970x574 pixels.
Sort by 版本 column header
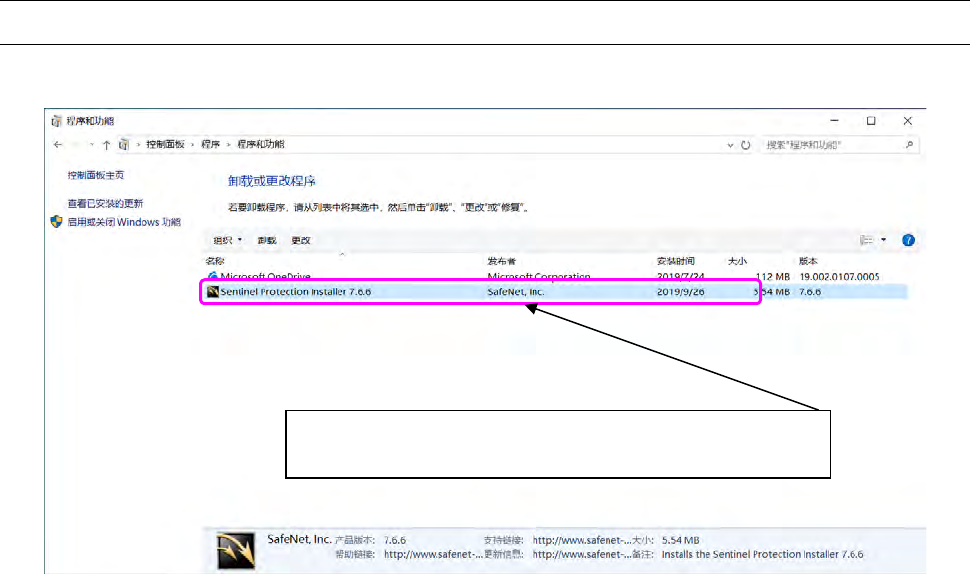(x=808, y=261)
